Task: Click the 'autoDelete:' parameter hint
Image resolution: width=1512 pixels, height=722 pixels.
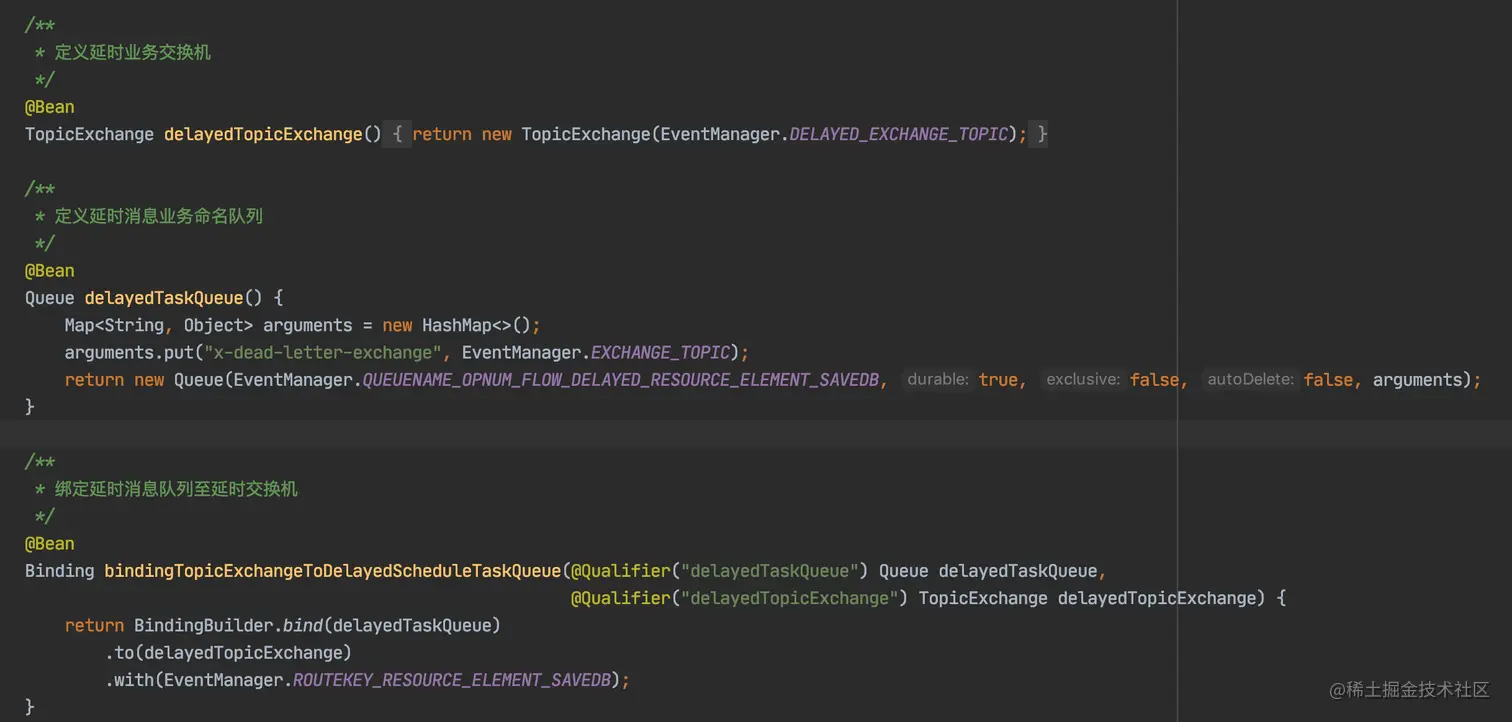Action: point(1251,380)
